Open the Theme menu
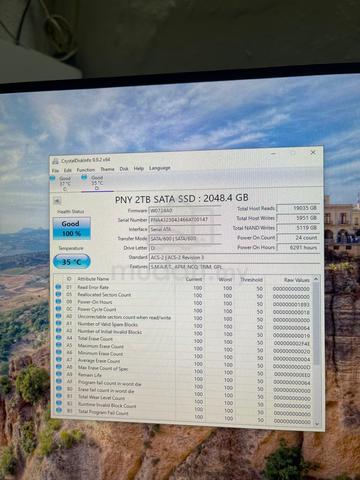This screenshot has height=480, width=360. tap(107, 169)
